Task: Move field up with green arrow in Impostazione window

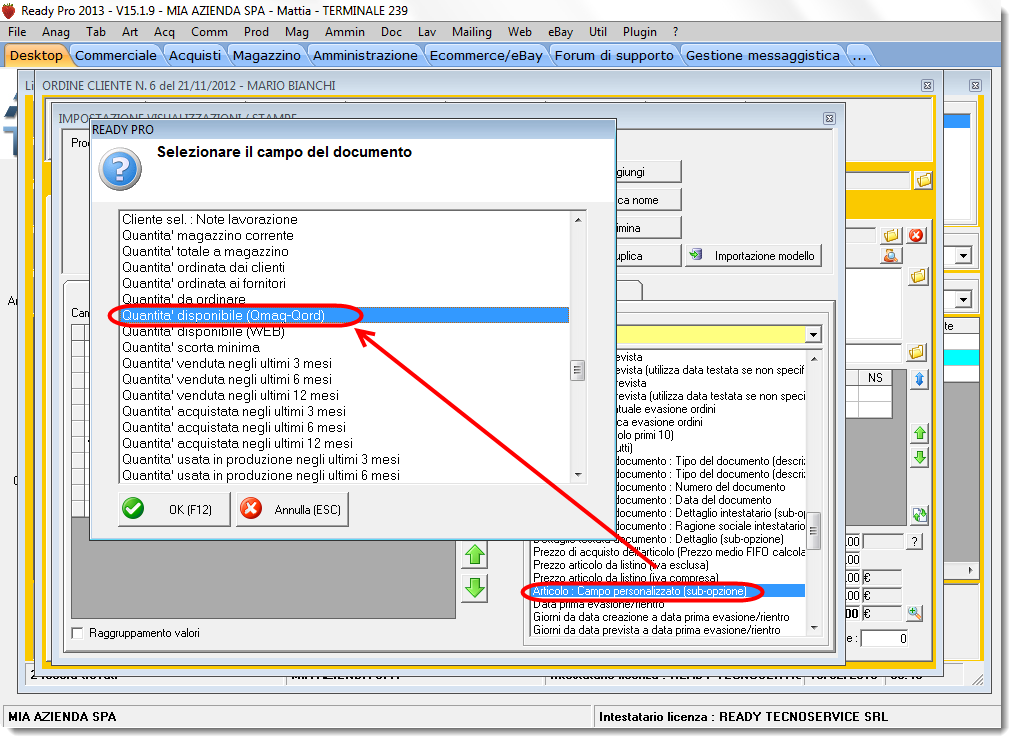Action: coord(475,555)
